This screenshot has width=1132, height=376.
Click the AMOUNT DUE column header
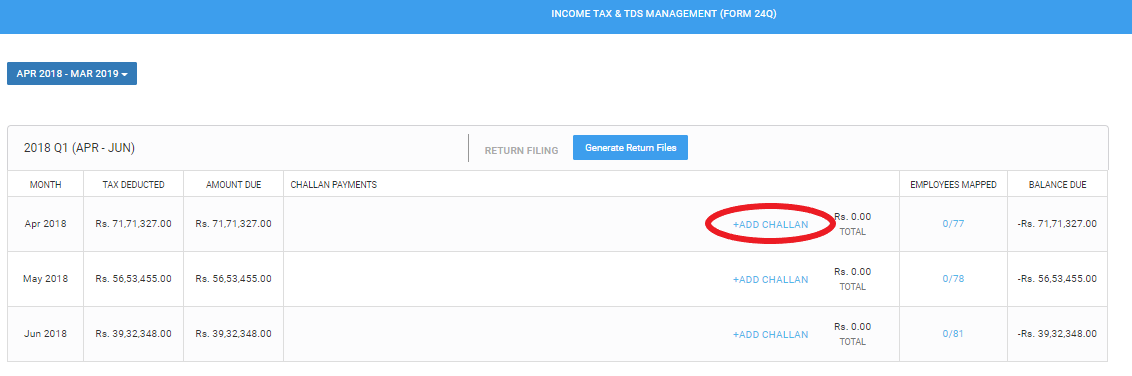pos(233,185)
